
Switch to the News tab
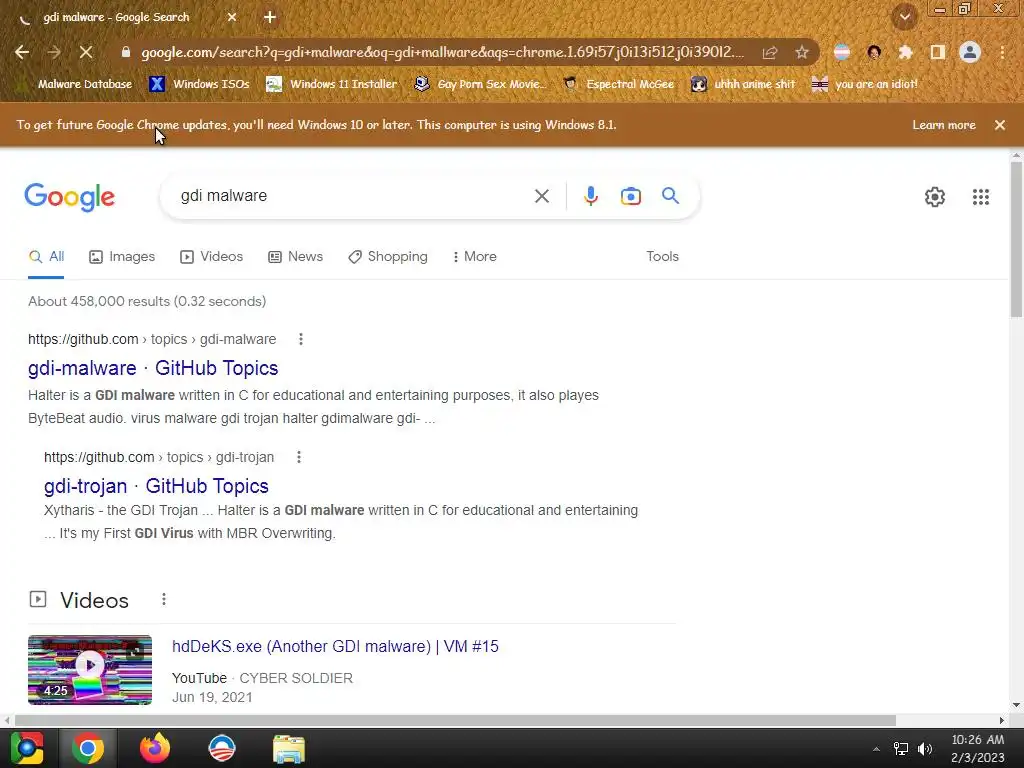pyautogui.click(x=296, y=257)
